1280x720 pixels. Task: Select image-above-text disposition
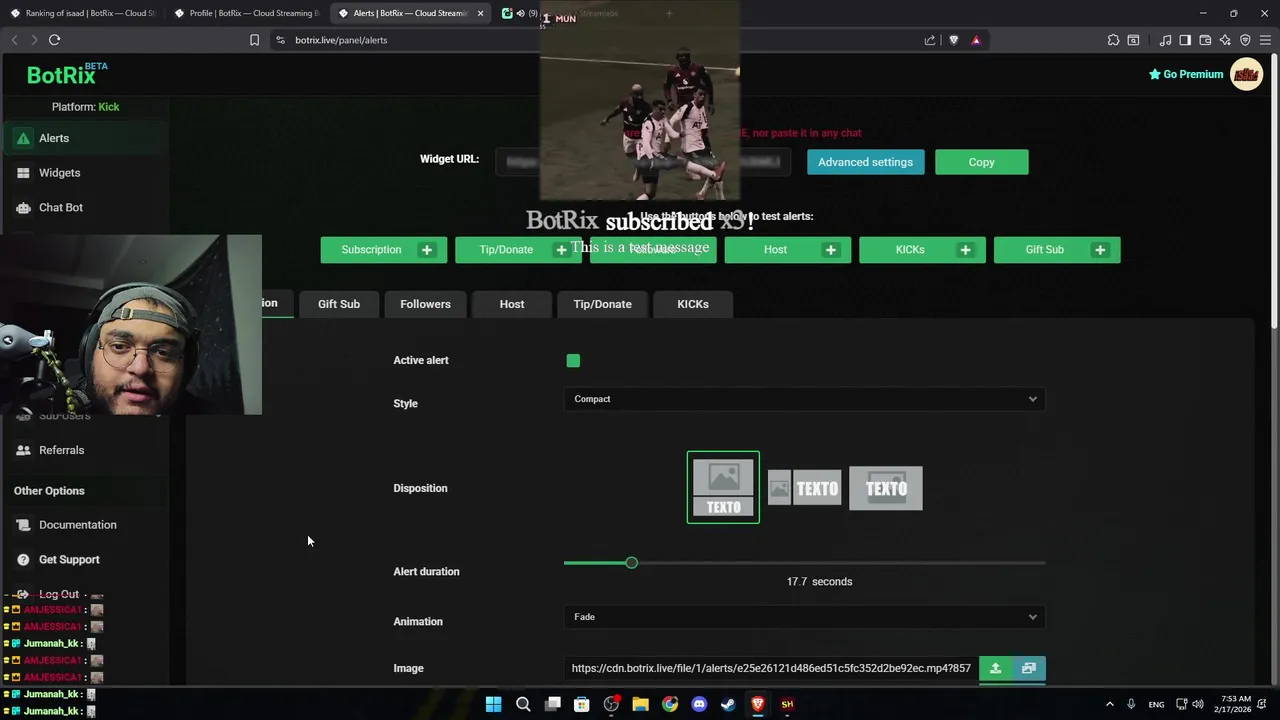coord(723,488)
